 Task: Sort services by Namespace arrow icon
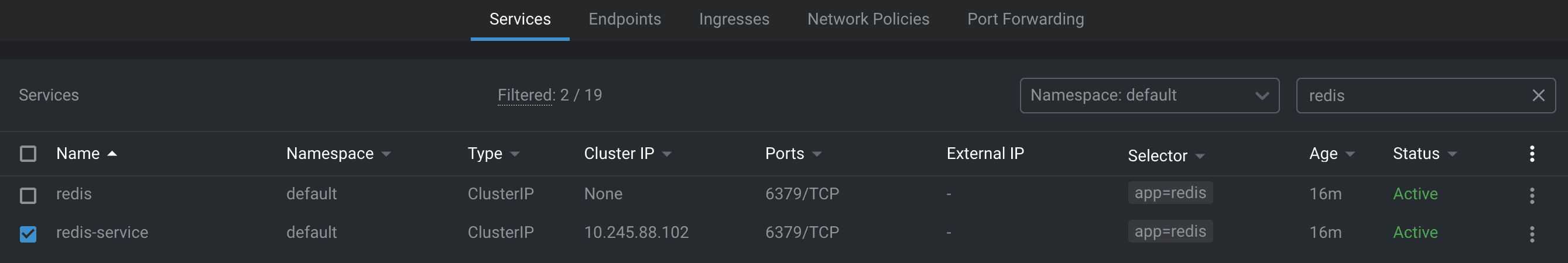point(386,154)
